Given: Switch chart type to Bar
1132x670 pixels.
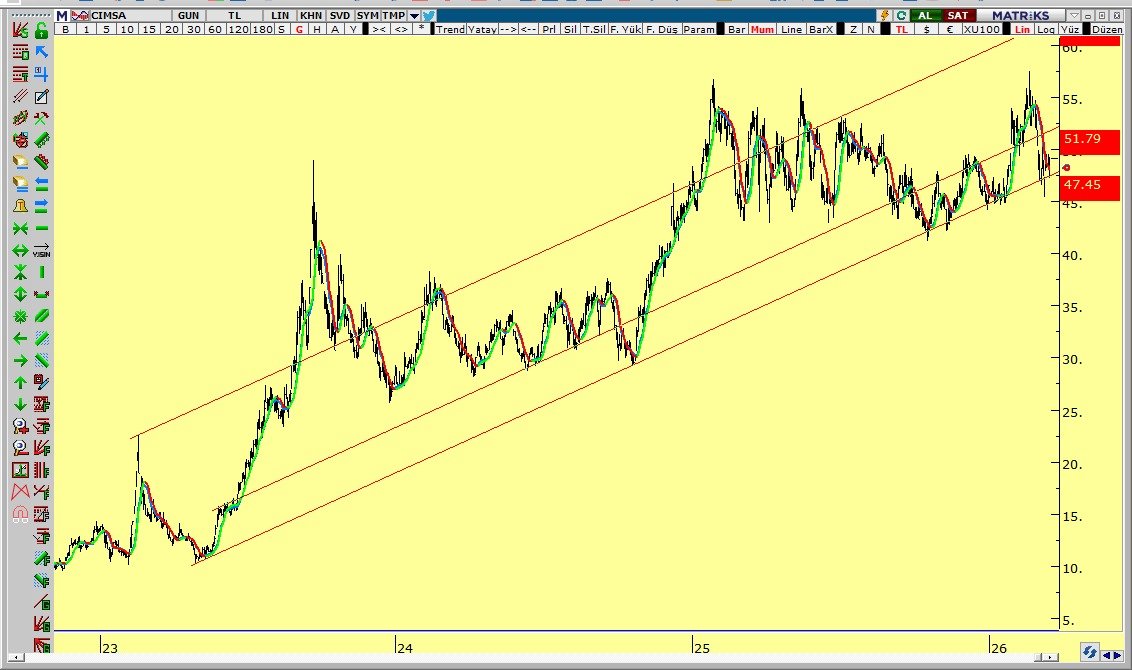Looking at the screenshot, I should pos(736,29).
